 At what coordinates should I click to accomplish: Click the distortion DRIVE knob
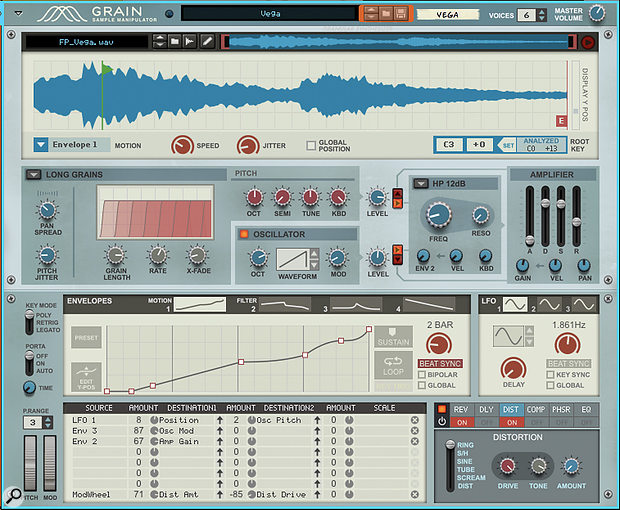tap(507, 467)
